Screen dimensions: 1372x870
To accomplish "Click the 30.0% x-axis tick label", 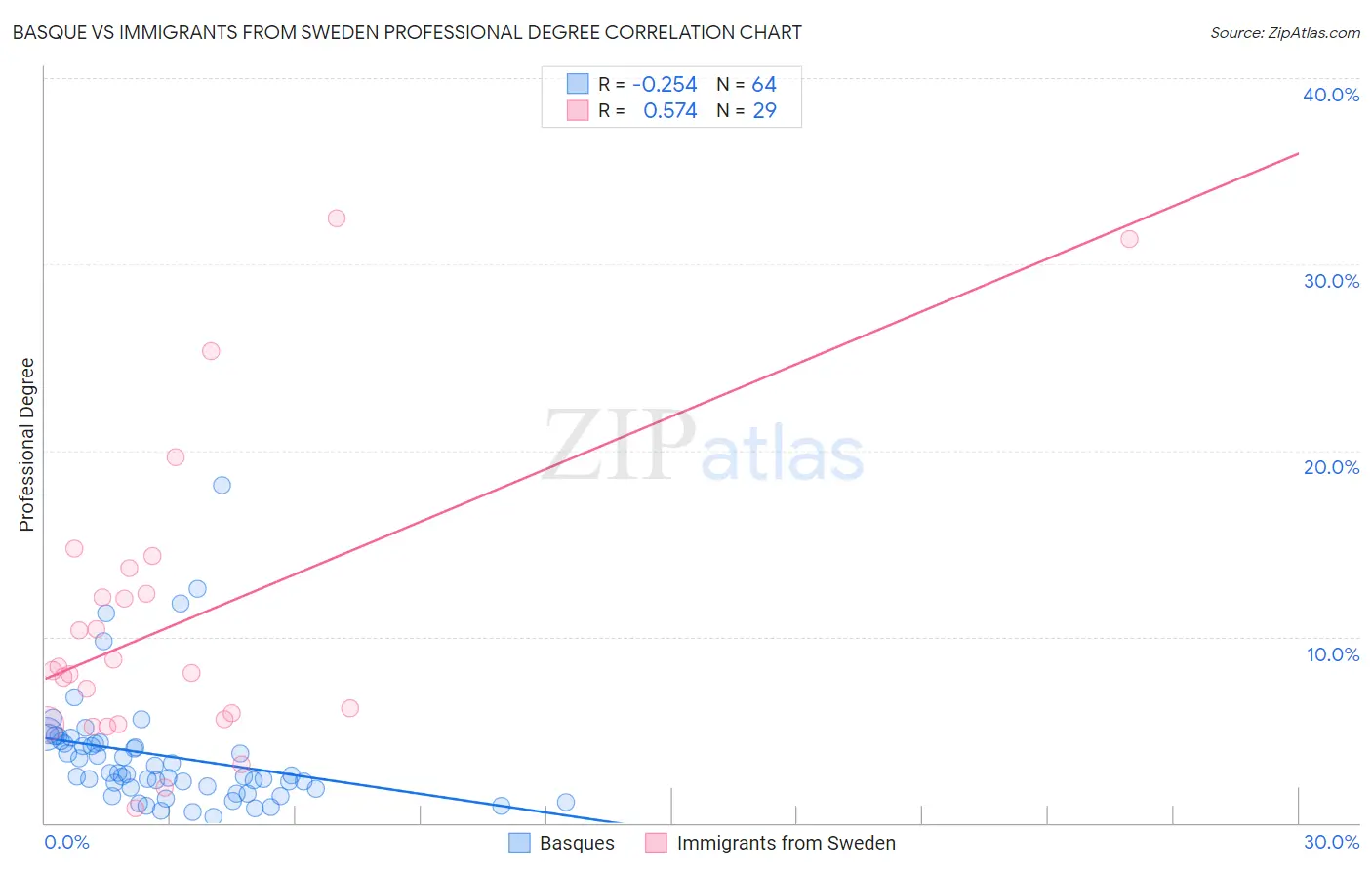I will point(1331,842).
